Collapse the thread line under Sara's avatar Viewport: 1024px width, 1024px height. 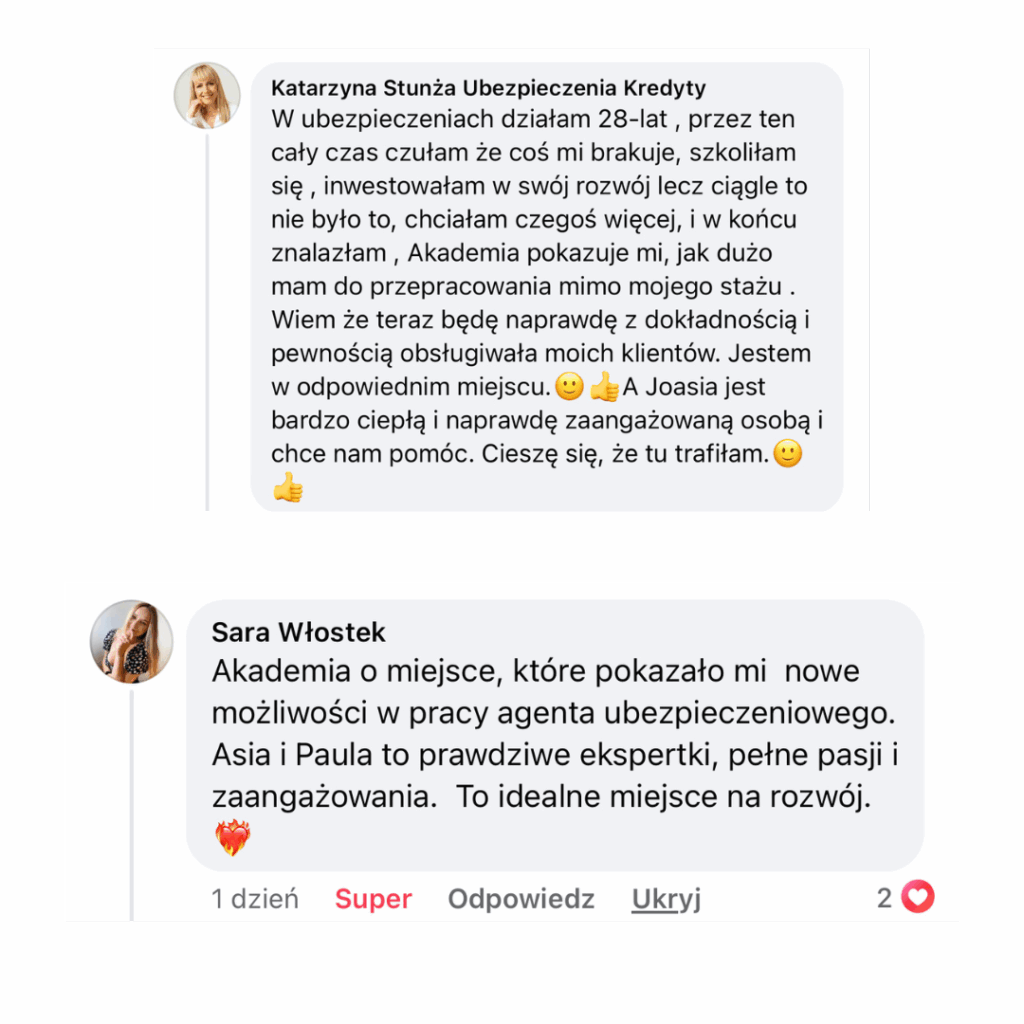131,805
